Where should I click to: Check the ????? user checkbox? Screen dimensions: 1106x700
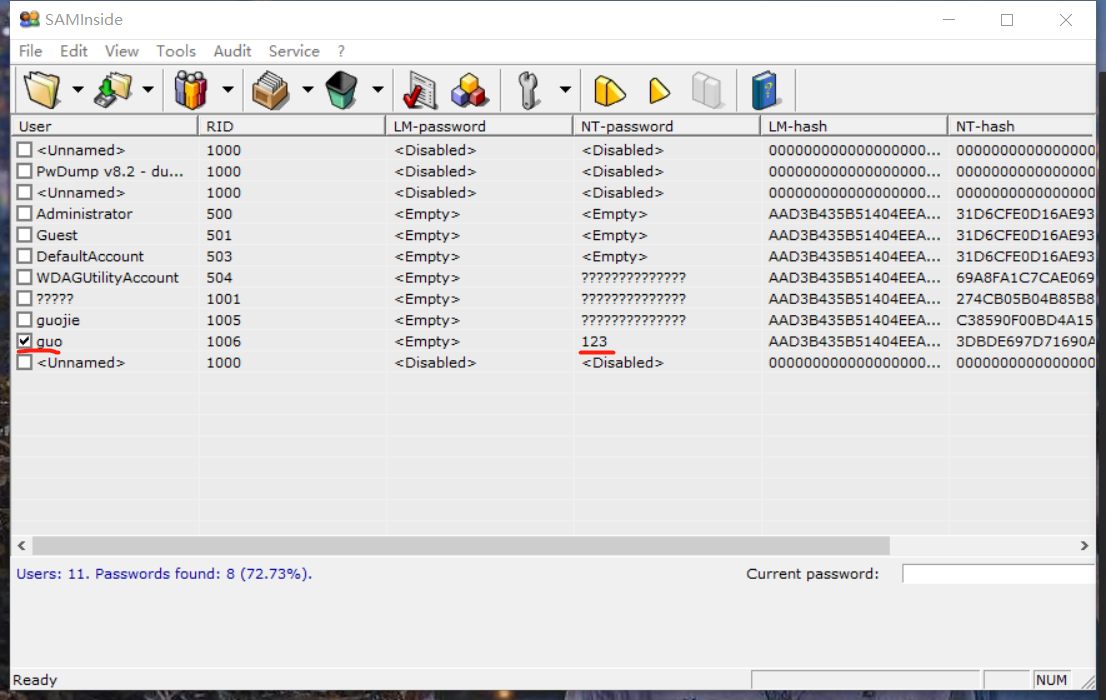point(25,298)
